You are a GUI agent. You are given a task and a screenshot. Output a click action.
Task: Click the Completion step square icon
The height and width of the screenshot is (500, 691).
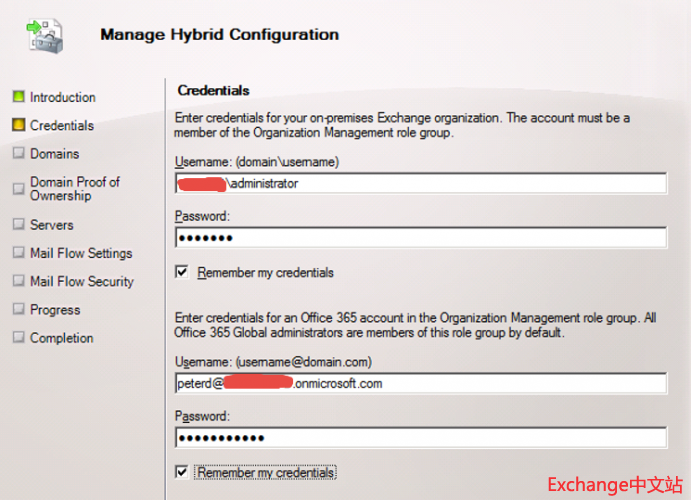[x=18, y=337]
